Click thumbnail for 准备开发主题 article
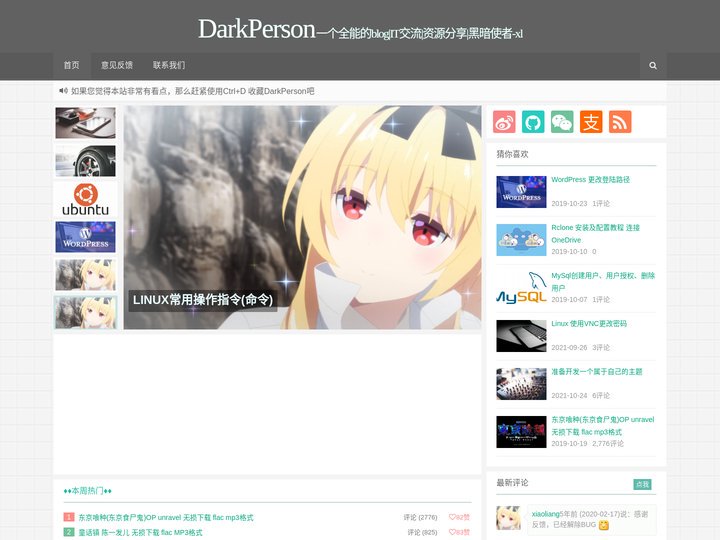Screen dimensions: 720x540 point(521,384)
